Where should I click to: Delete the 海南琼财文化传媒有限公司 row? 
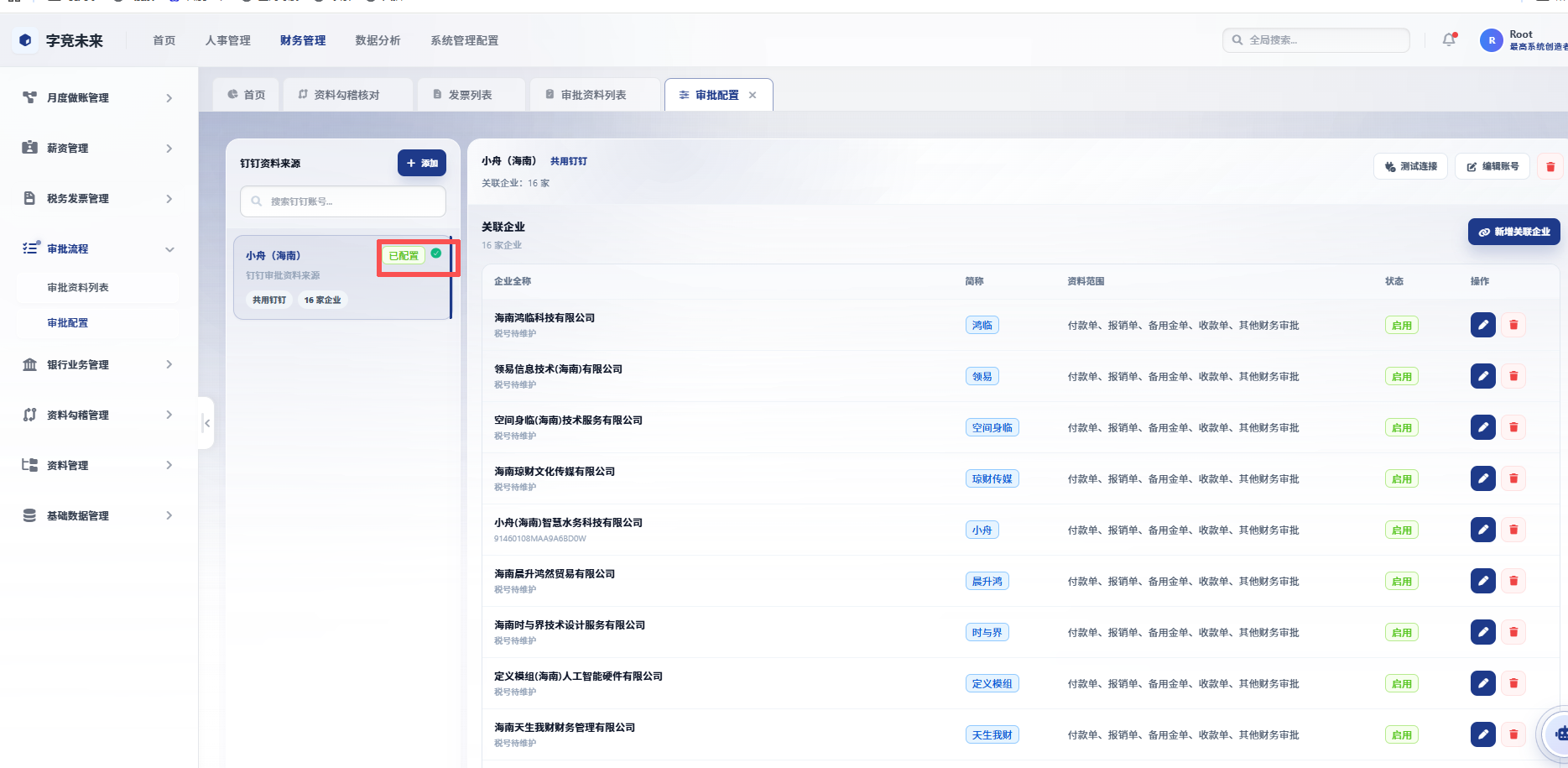1513,478
